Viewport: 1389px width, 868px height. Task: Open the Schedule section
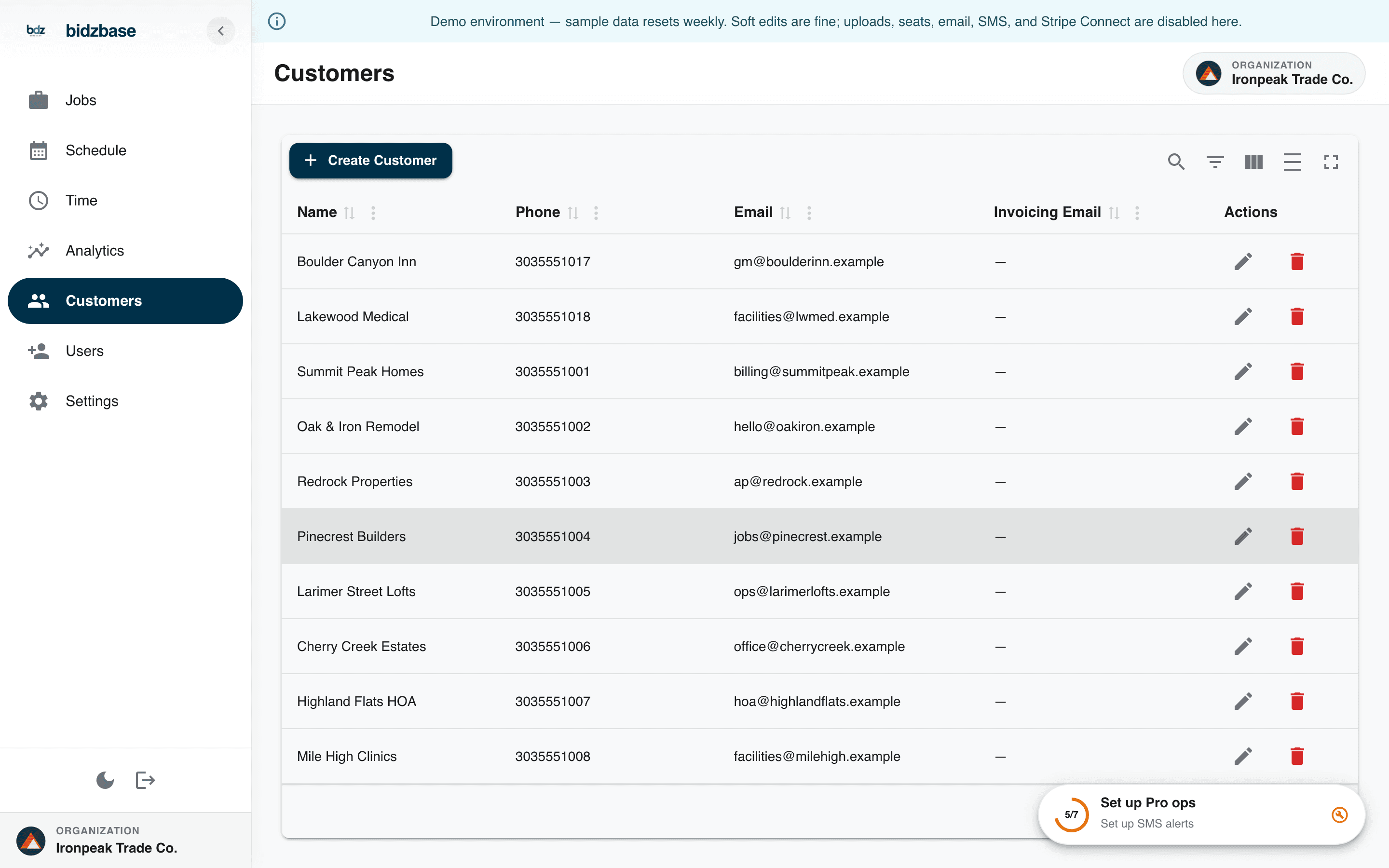click(125, 150)
